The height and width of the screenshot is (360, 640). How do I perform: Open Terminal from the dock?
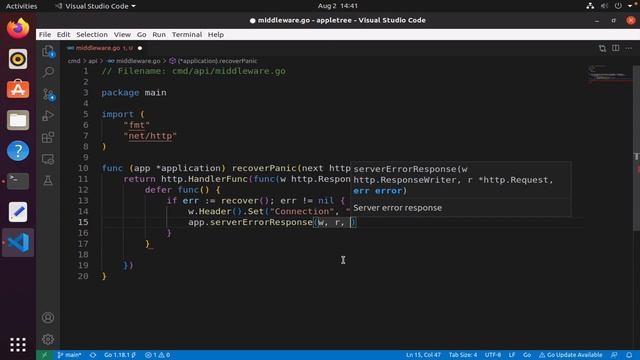tap(18, 181)
